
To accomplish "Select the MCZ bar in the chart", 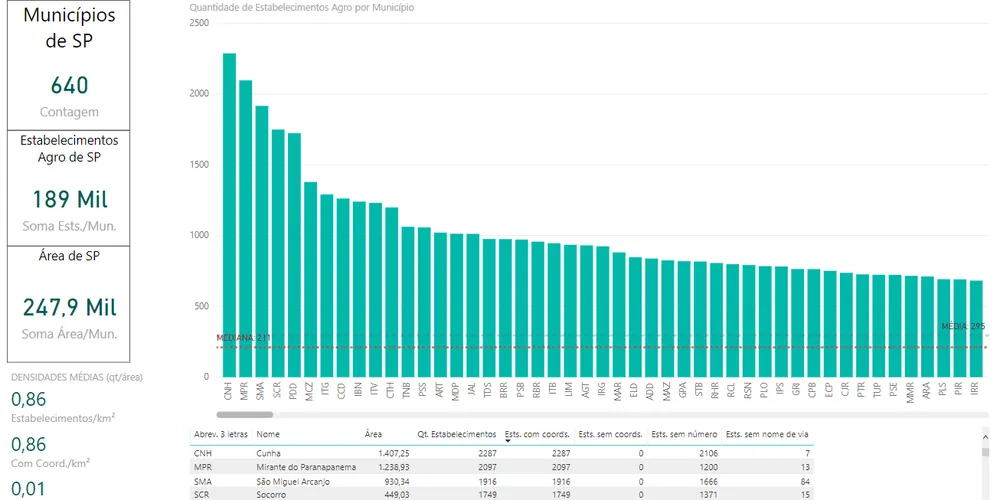I will pyautogui.click(x=311, y=279).
